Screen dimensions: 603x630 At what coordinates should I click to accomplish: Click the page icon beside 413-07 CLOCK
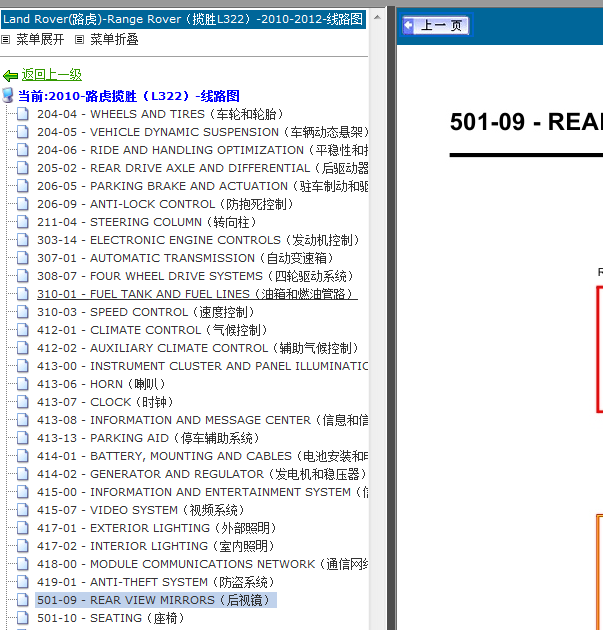click(x=23, y=402)
